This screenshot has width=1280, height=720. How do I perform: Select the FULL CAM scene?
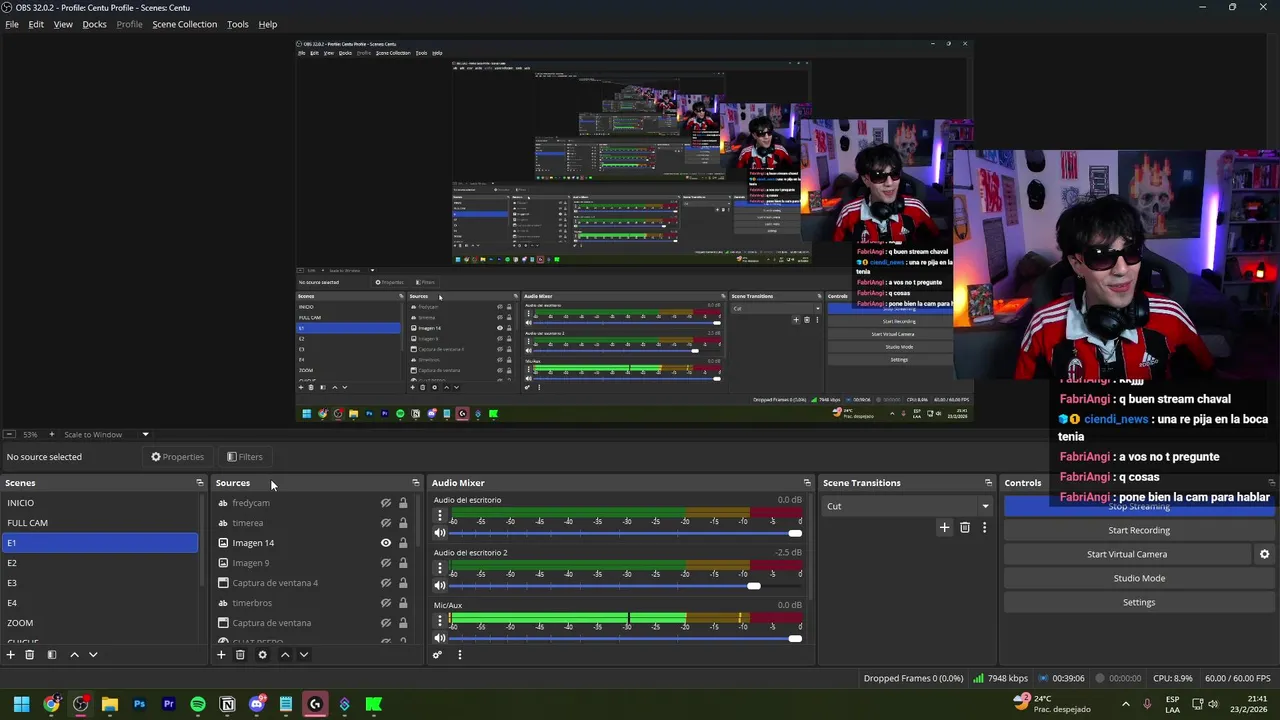[x=100, y=523]
